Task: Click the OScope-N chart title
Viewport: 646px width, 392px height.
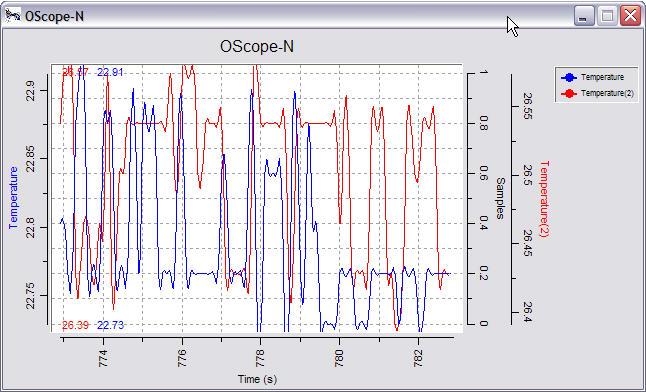Action: (257, 46)
